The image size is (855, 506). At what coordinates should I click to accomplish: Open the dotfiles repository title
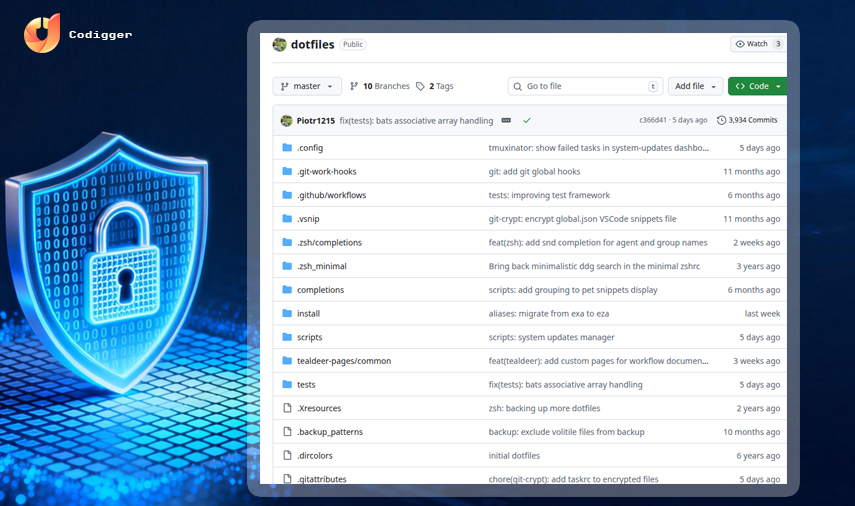pyautogui.click(x=312, y=45)
